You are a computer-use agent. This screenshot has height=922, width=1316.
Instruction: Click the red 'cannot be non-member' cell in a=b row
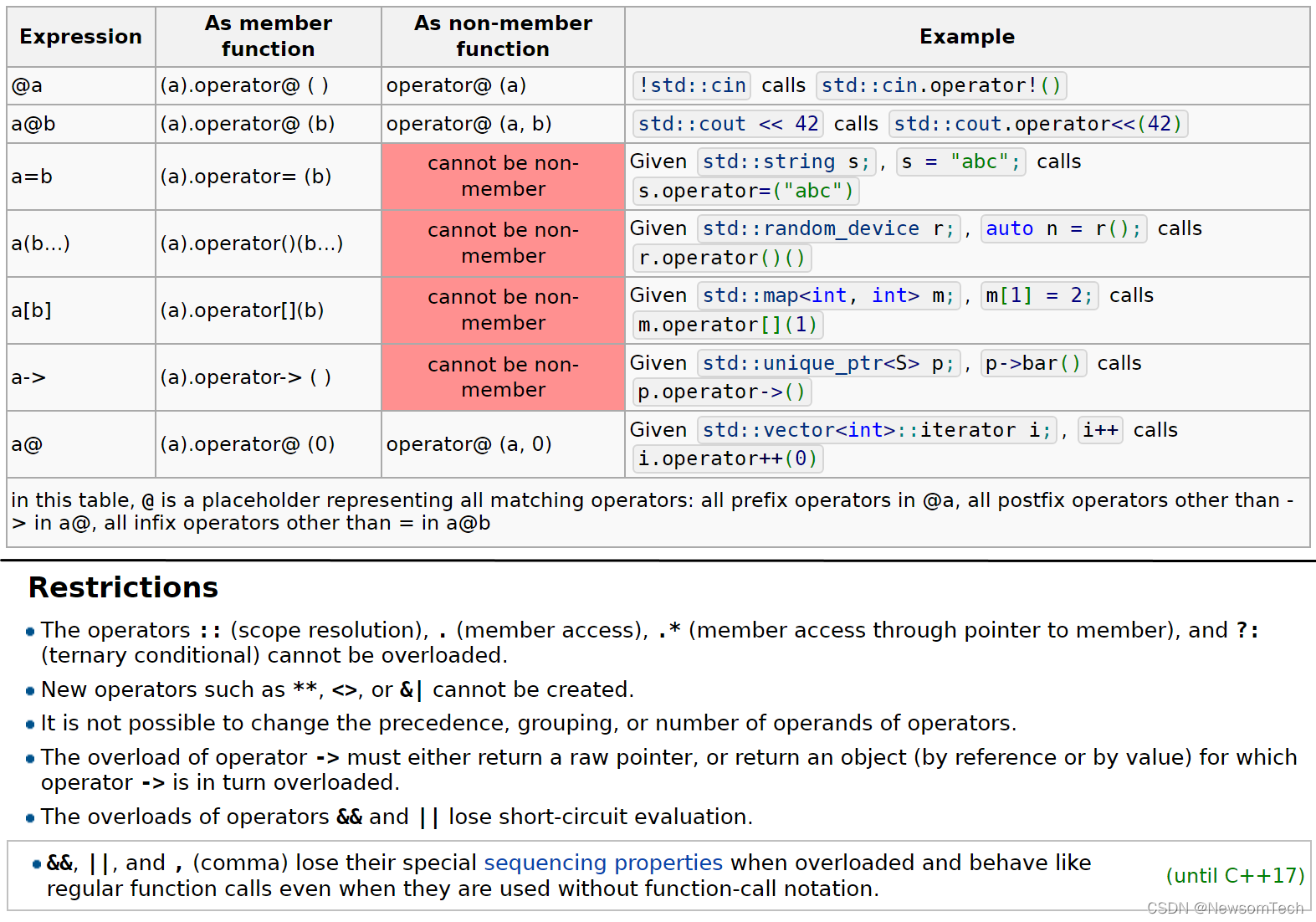tap(503, 177)
